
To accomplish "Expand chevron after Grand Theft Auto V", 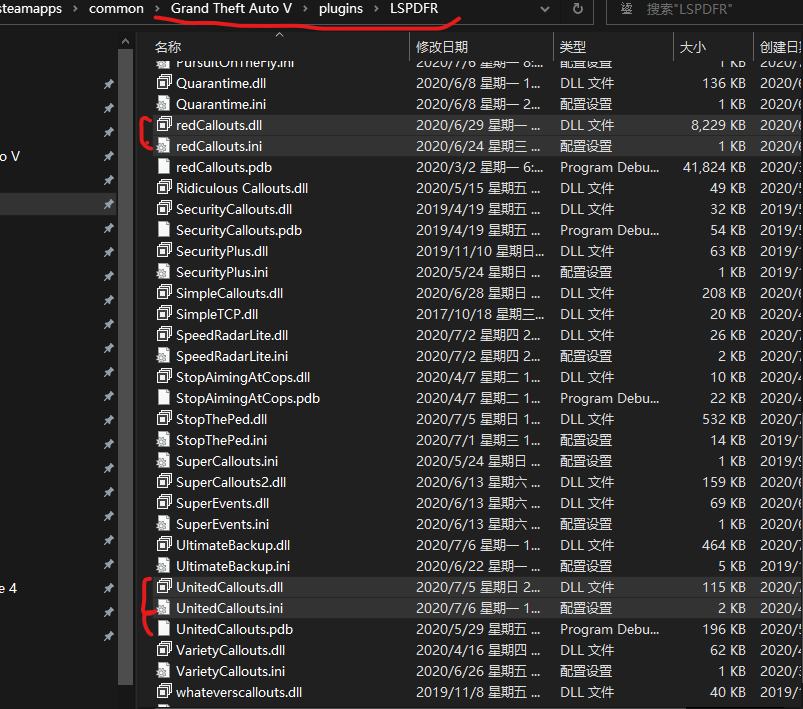I will point(306,9).
